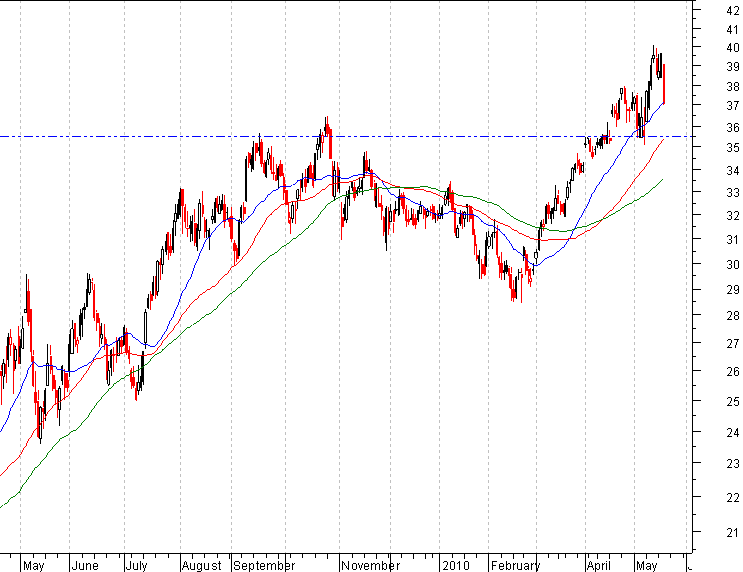The width and height of the screenshot is (743, 572).
Task: Click the "May" label next to June
Action: coord(33,565)
